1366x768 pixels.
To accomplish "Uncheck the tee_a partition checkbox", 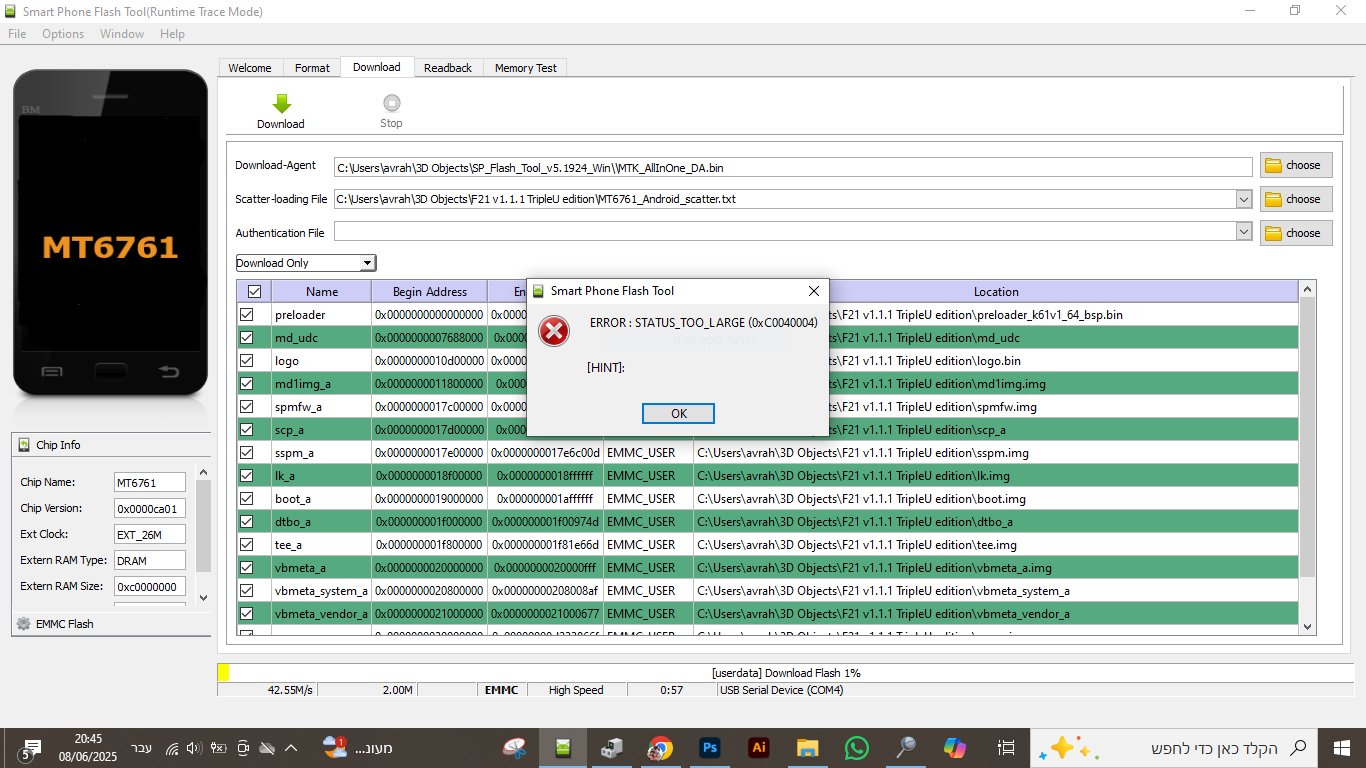I will coord(247,545).
